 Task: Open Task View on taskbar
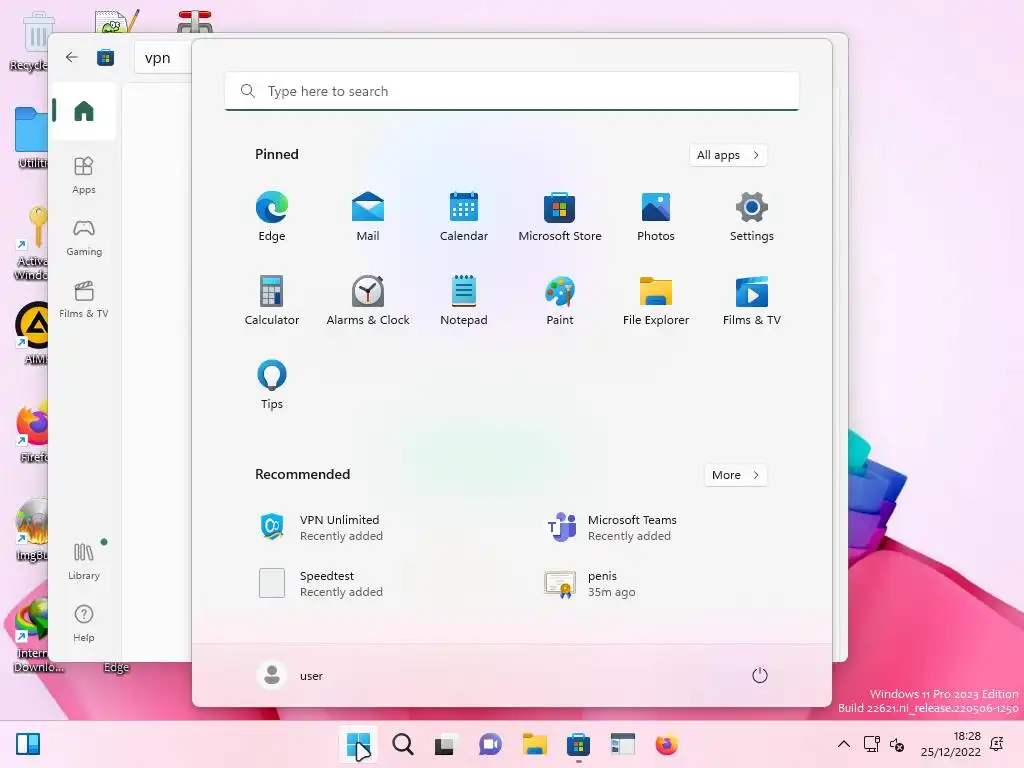click(x=446, y=744)
